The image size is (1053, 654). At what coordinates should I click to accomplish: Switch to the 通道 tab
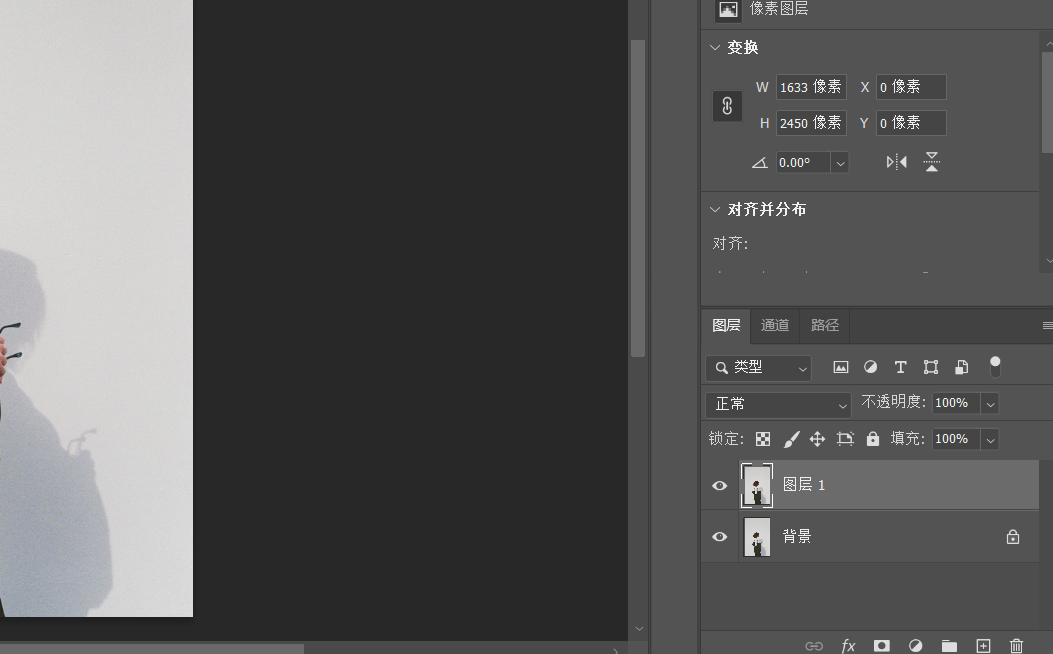(775, 326)
